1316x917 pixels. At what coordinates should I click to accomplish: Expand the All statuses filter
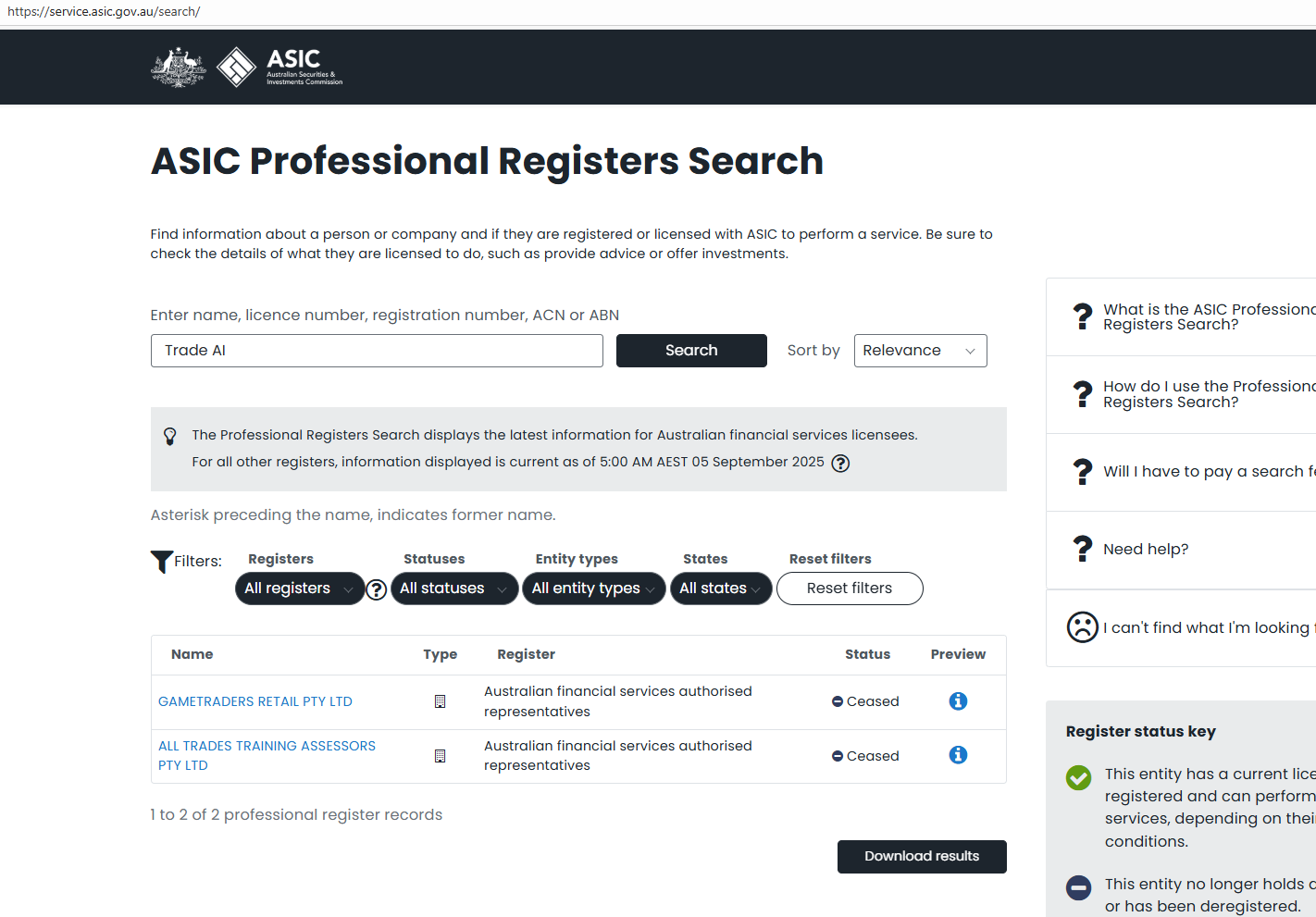tap(454, 589)
